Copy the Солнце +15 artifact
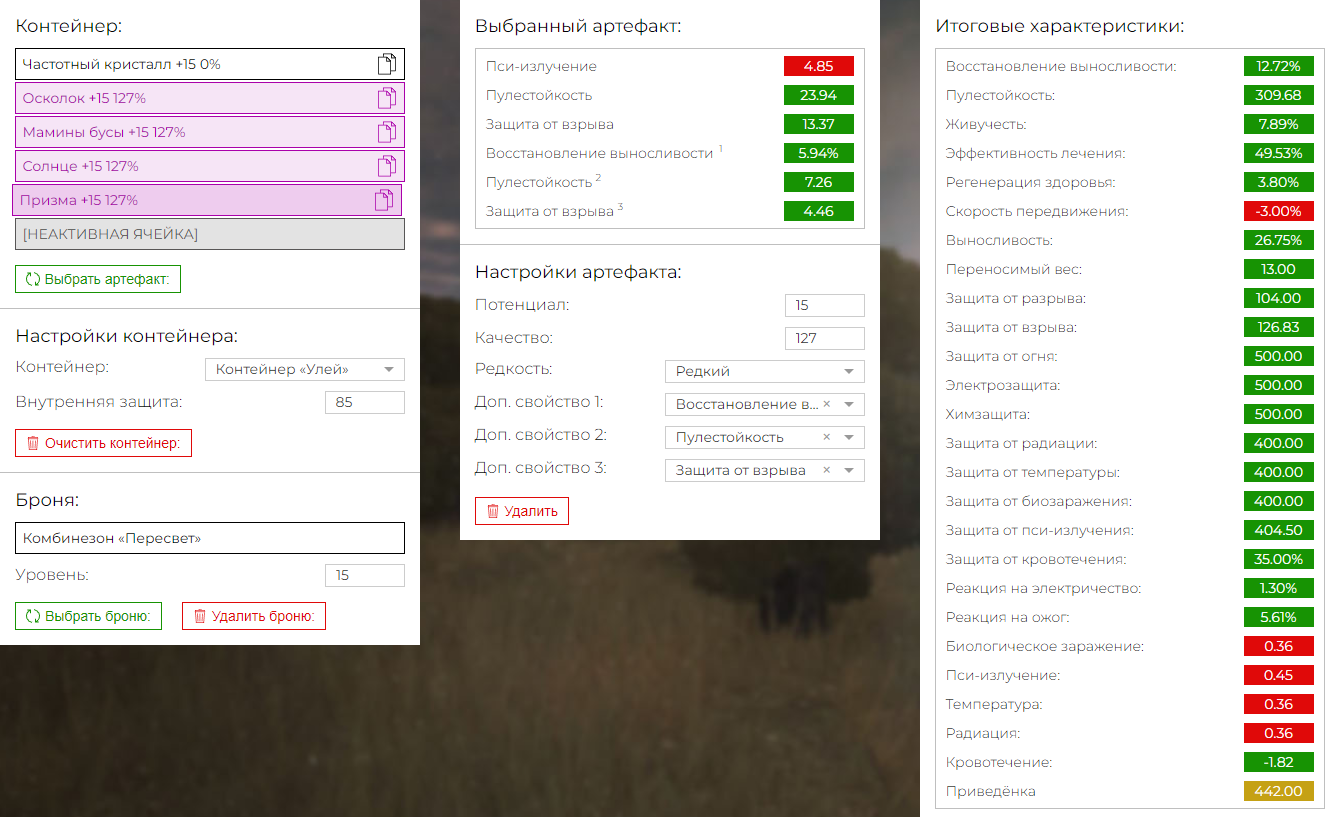This screenshot has width=1337, height=817. click(386, 167)
